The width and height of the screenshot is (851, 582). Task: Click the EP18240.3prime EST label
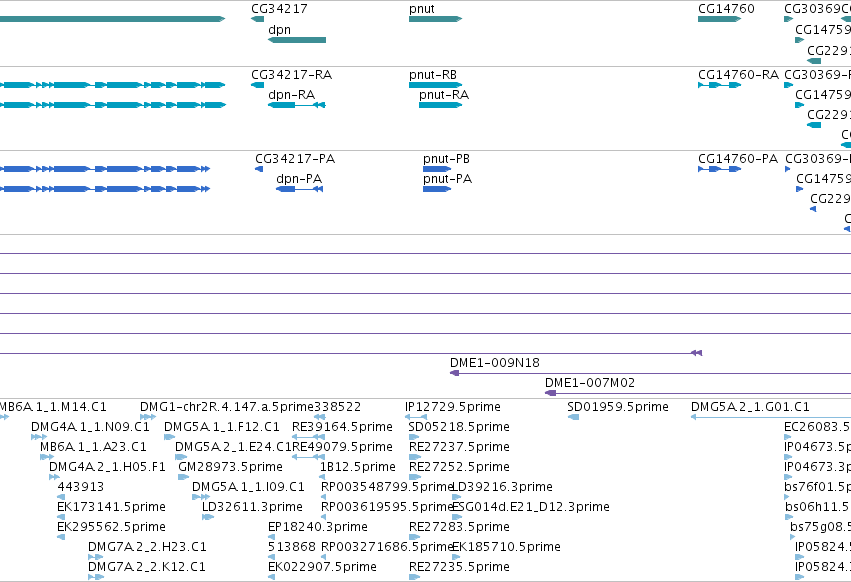click(x=317, y=527)
